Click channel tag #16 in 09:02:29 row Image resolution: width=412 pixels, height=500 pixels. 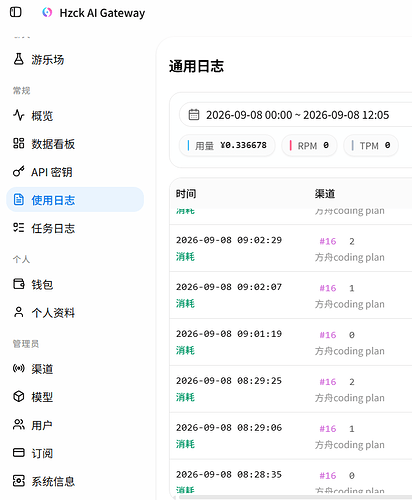click(x=328, y=241)
